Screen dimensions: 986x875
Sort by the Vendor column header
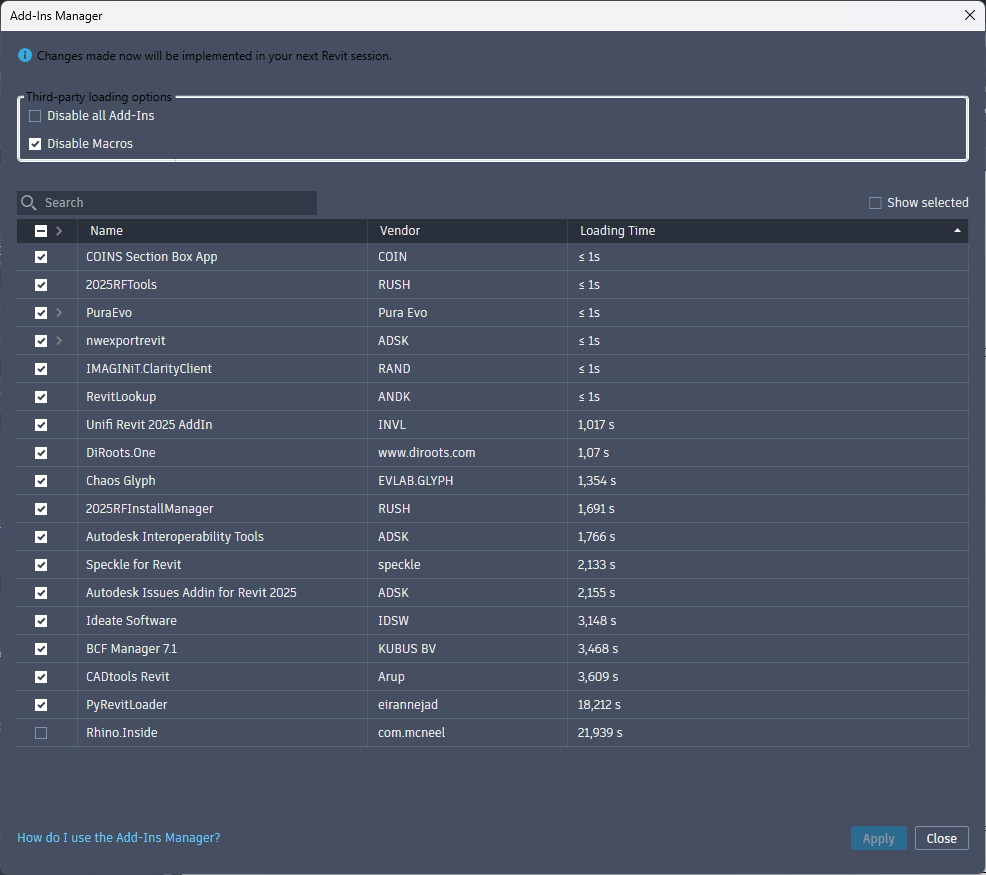point(400,231)
